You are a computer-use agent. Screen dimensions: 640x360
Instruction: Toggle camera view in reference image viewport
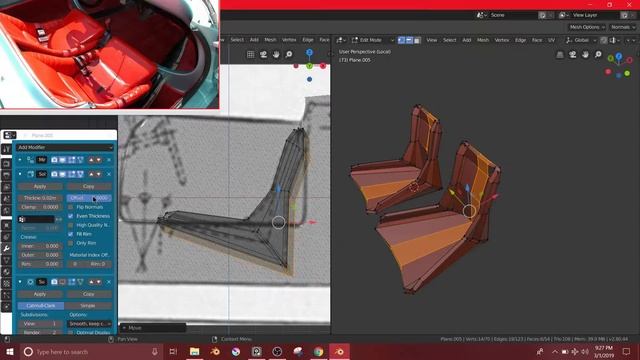(x=263, y=55)
